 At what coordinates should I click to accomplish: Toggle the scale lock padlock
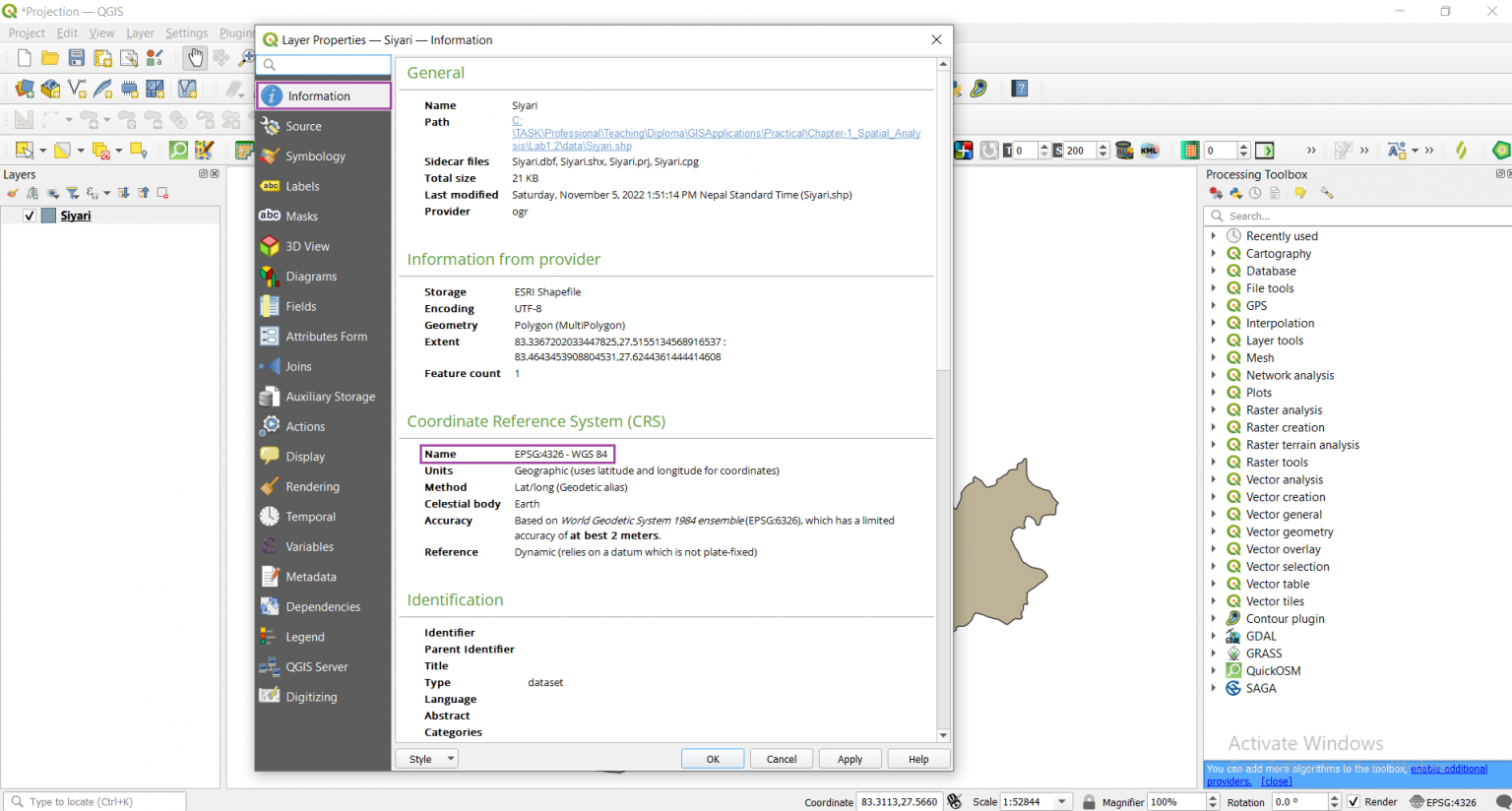[1088, 801]
